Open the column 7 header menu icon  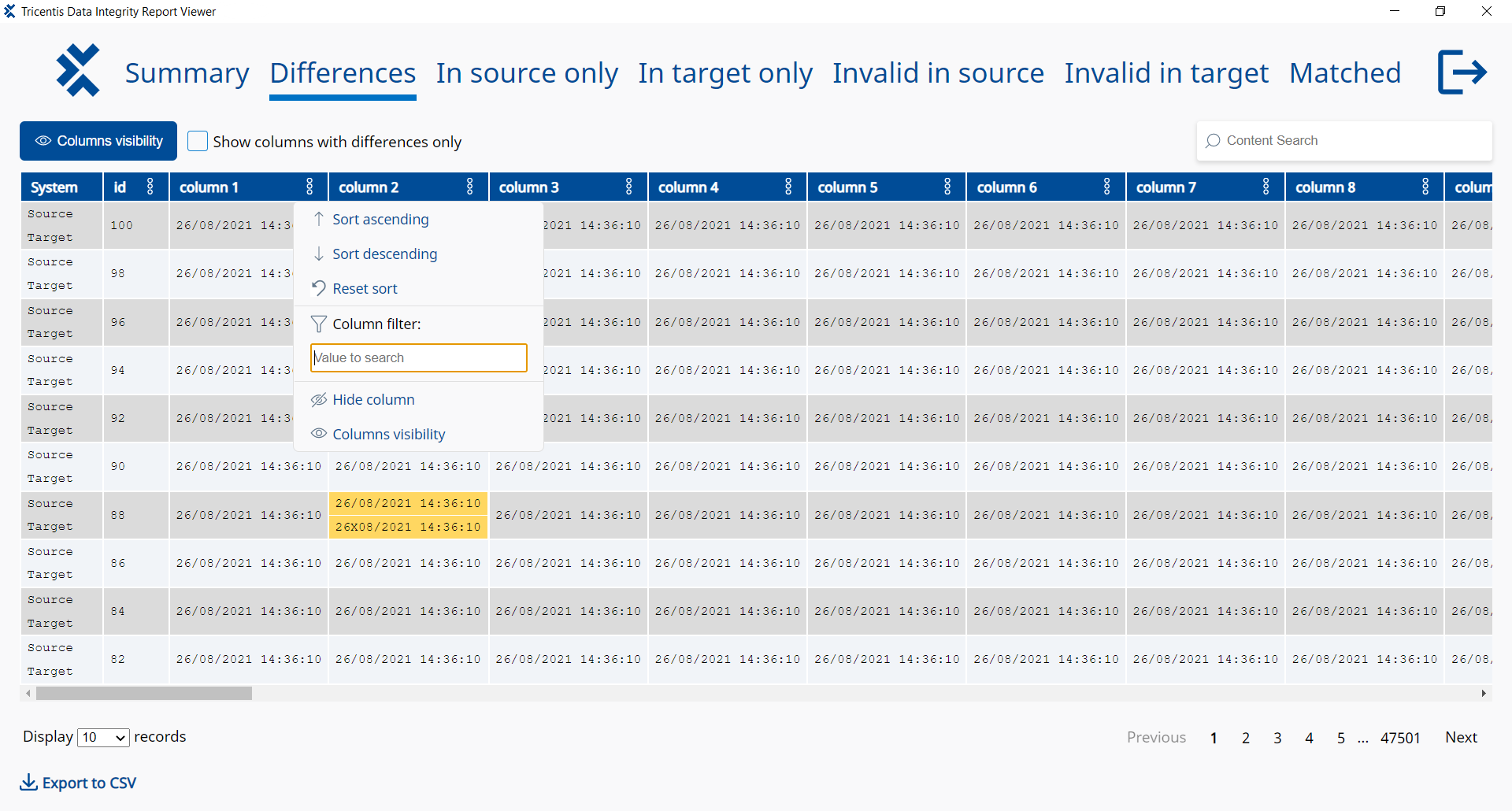[x=1266, y=187]
